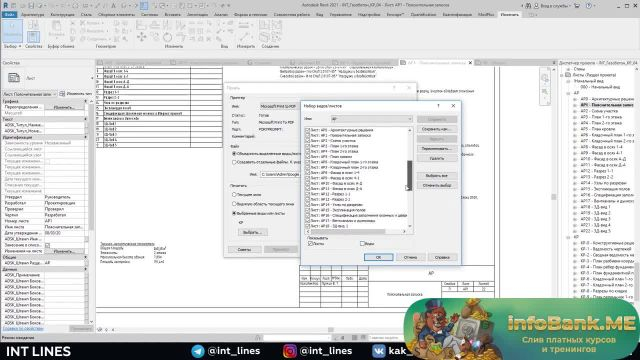Click the steering wheel navigation icon
Image resolution: width=640 pixels, height=360 pixels.
(x=545, y=78)
